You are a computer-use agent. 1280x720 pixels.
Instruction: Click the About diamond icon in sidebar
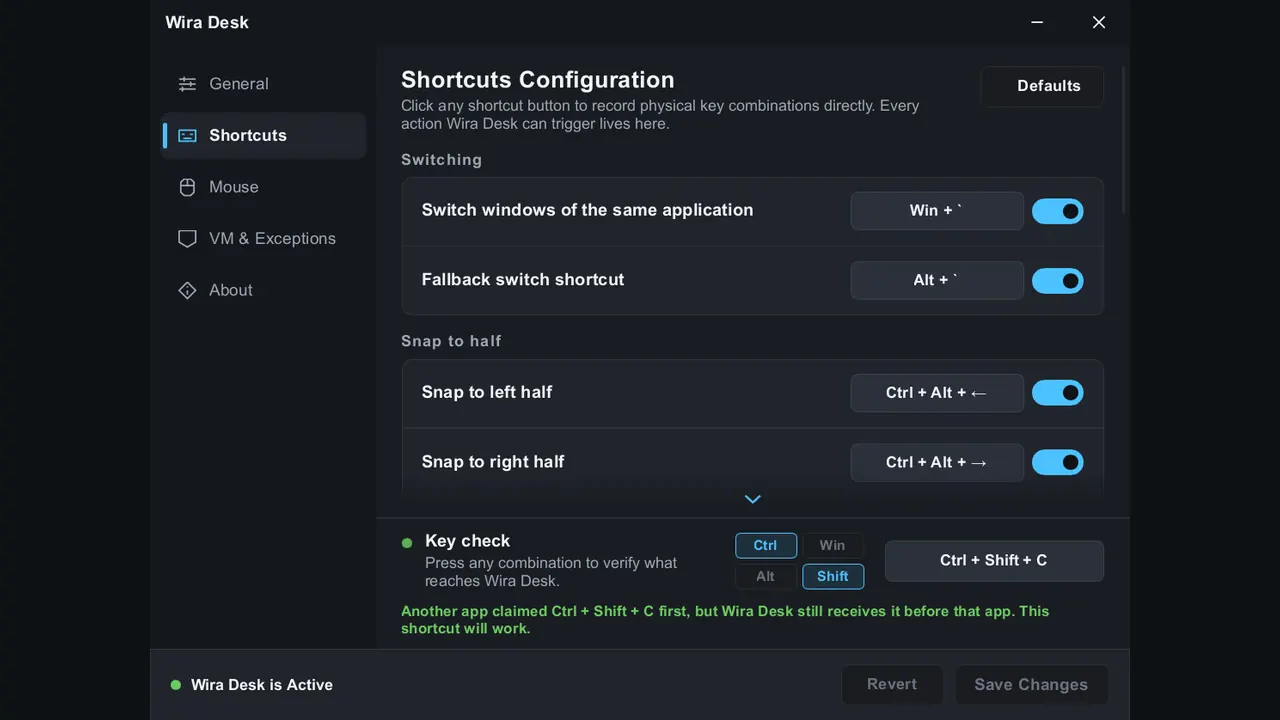[x=187, y=290]
